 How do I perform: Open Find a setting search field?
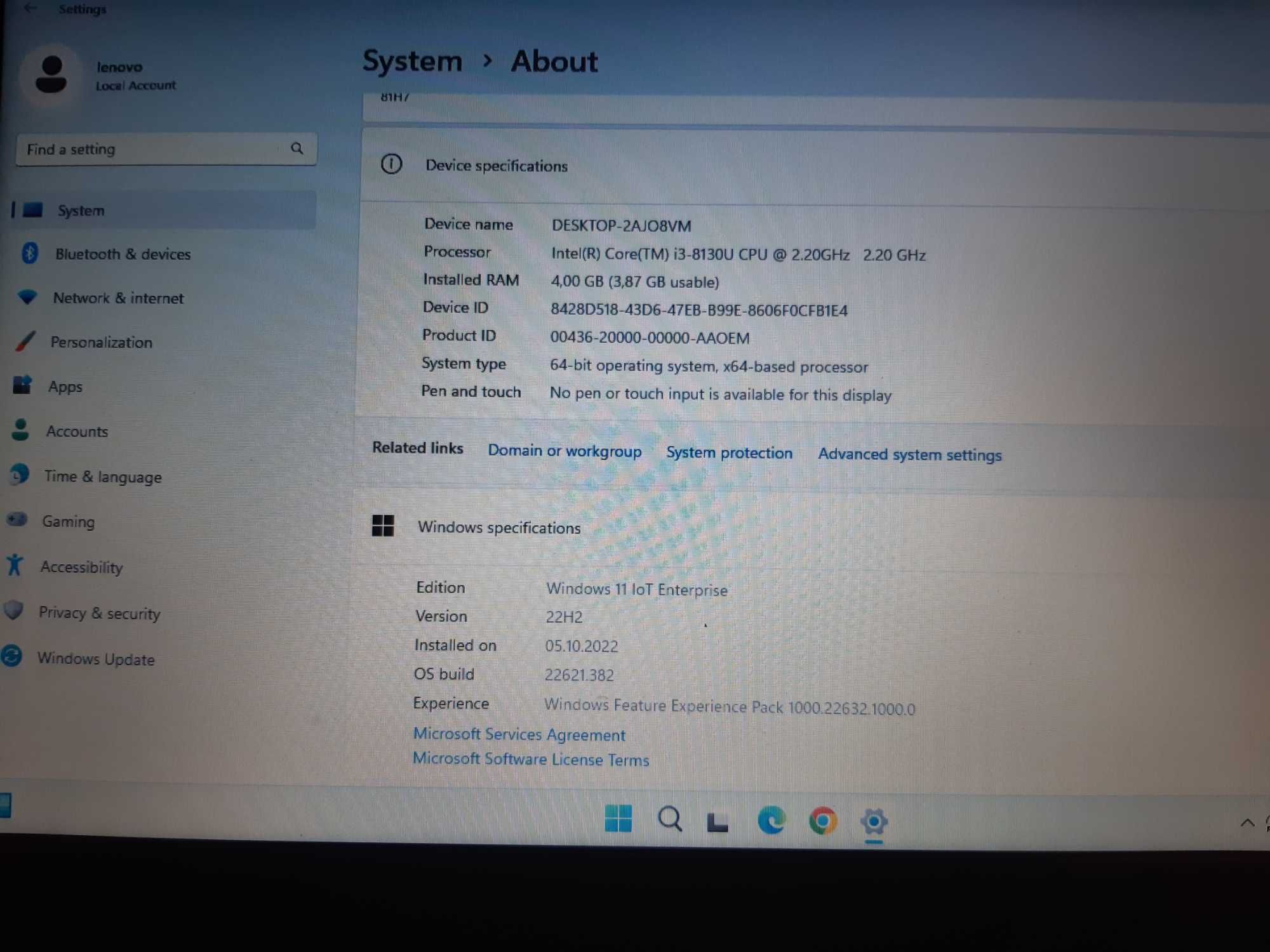coord(163,149)
